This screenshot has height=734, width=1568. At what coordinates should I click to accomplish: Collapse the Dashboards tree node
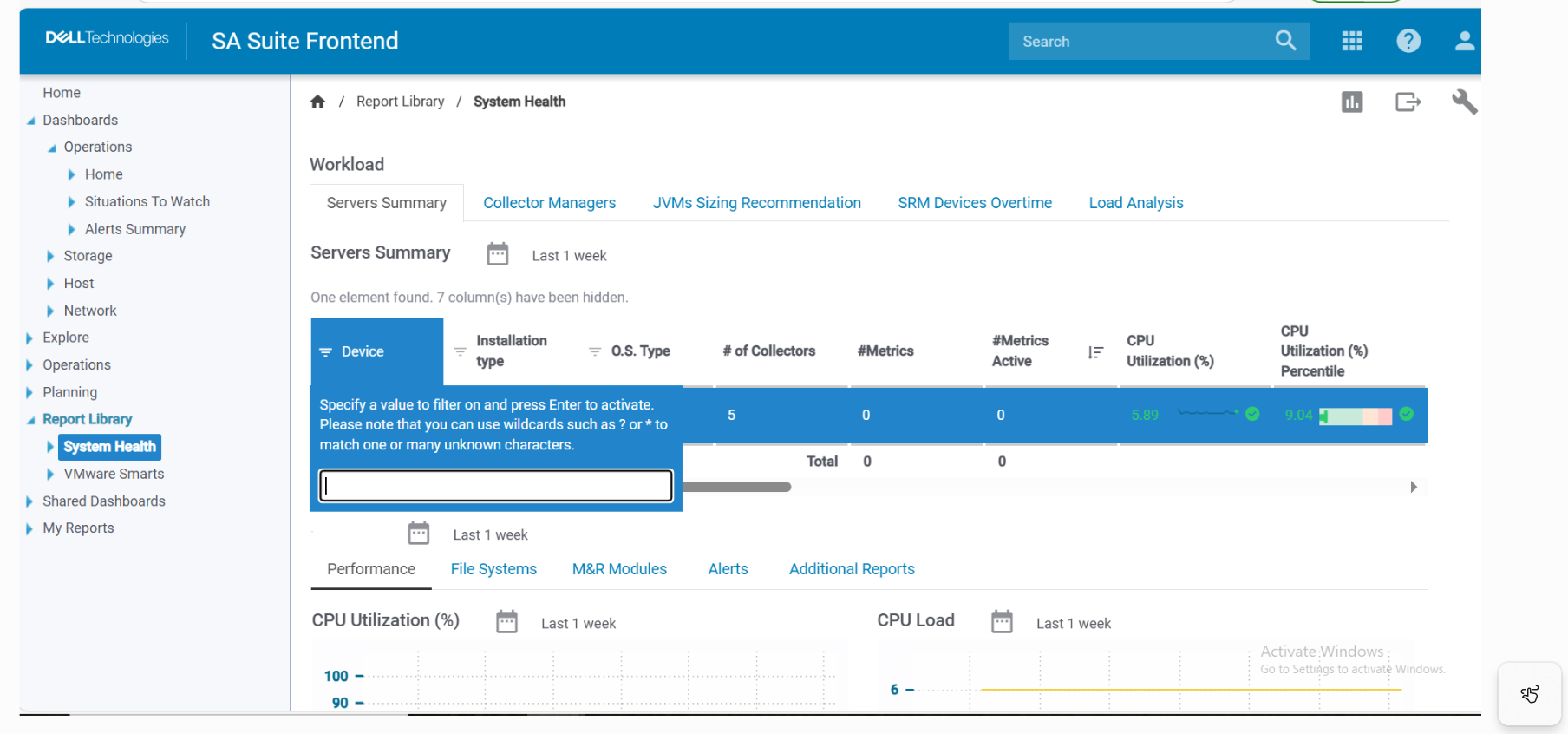31,121
